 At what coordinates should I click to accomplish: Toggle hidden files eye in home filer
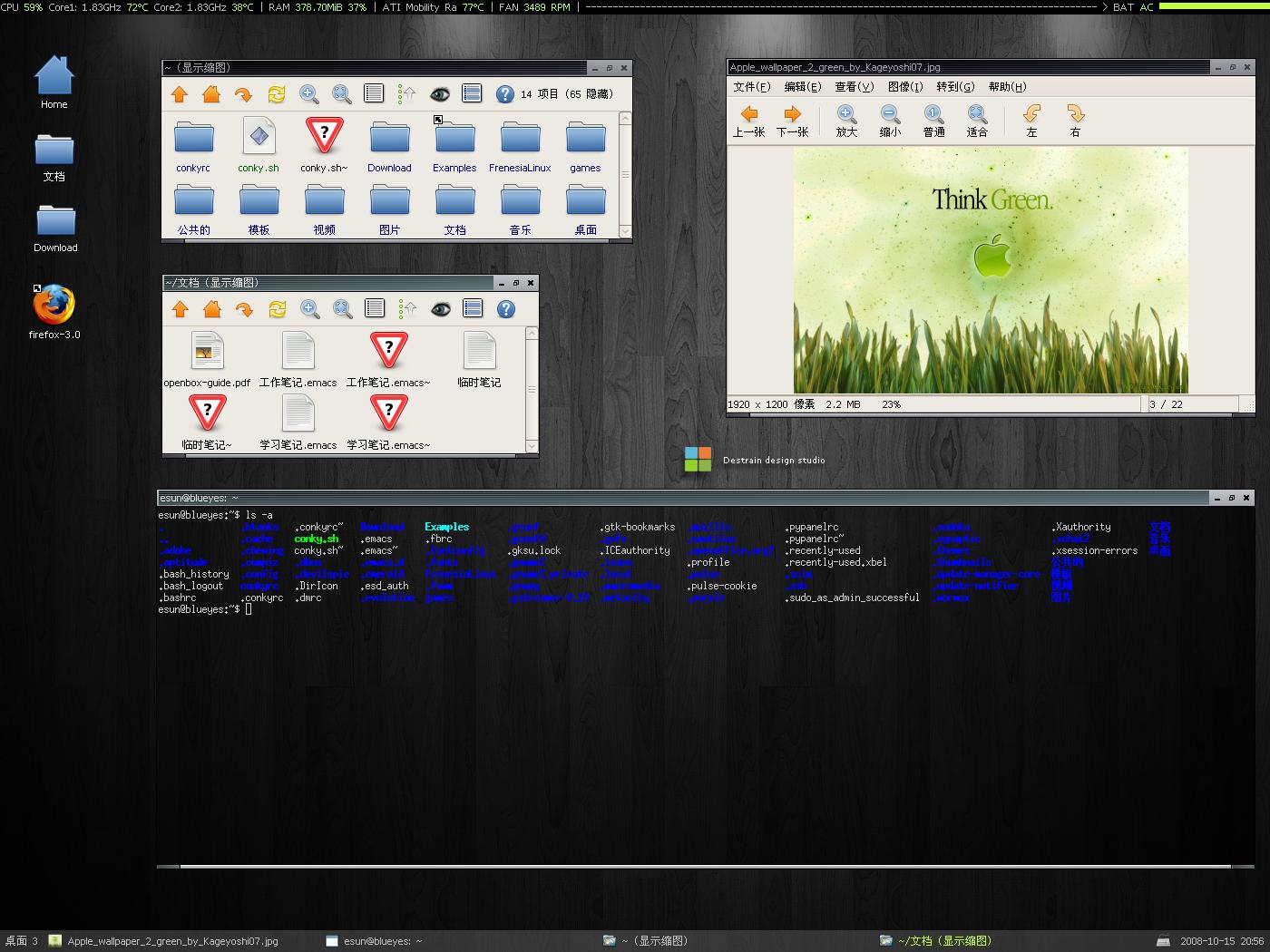click(440, 94)
